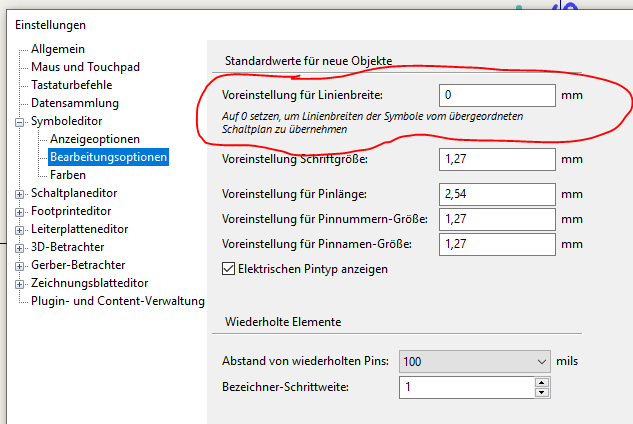Click the Wiederholte Elemente heading

[283, 322]
